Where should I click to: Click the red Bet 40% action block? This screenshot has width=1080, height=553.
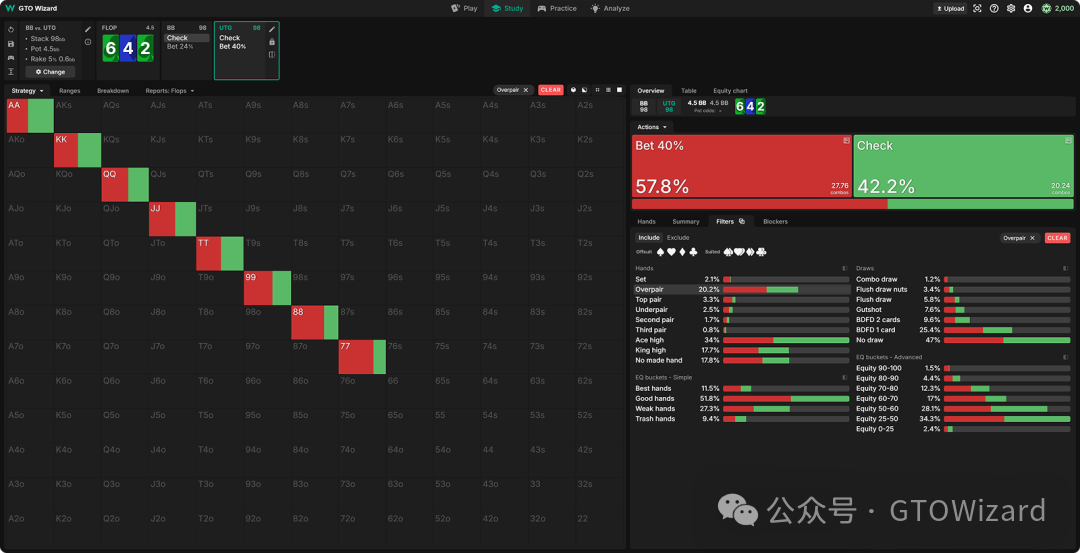(x=741, y=166)
